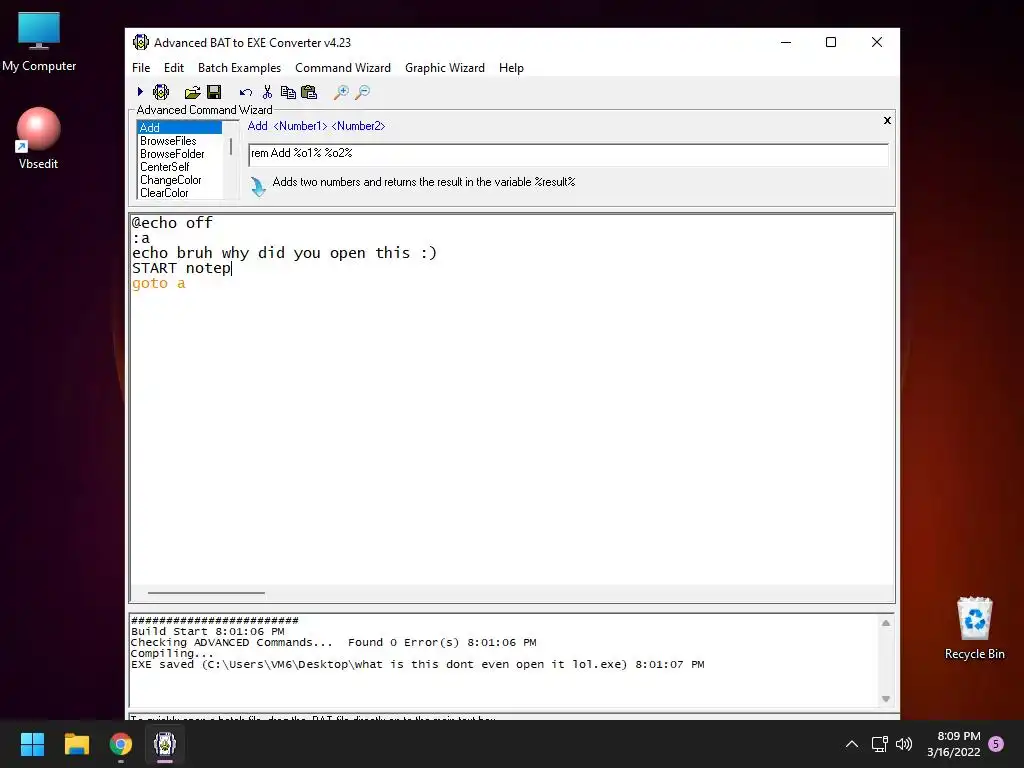Run the batch file with the play icon
The image size is (1024, 768).
point(140,92)
